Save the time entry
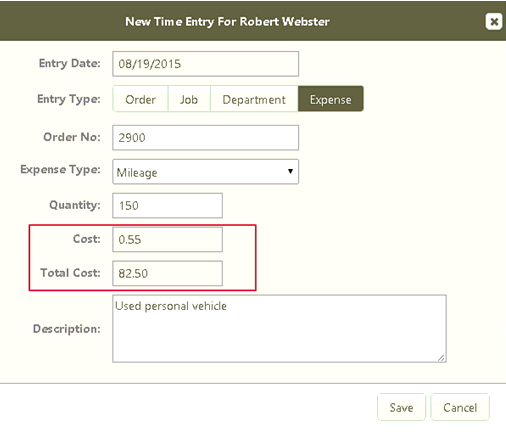Viewport: 506px width, 432px height. click(x=401, y=407)
